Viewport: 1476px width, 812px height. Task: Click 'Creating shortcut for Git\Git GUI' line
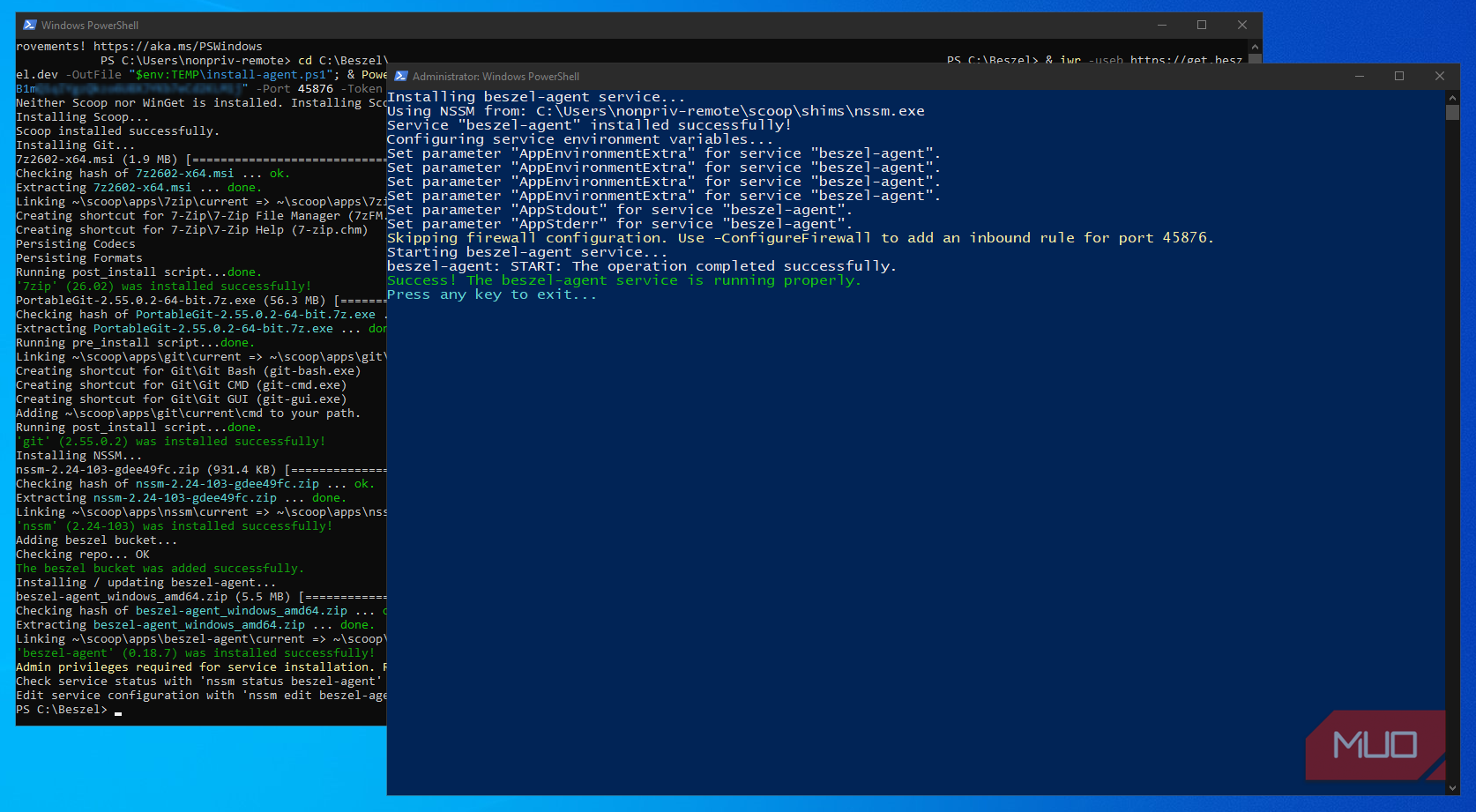click(x=182, y=399)
